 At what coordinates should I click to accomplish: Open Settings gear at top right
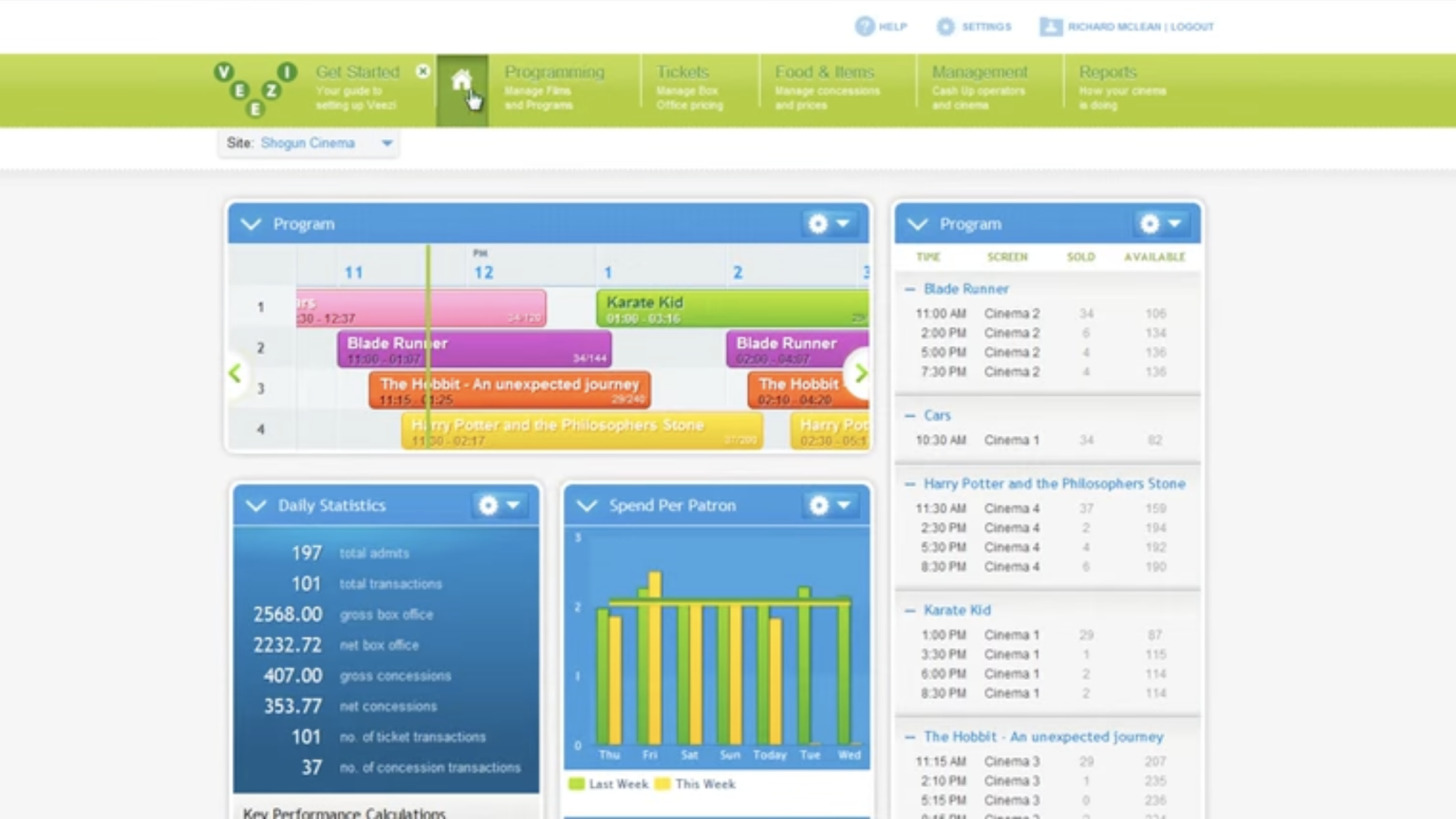point(945,26)
